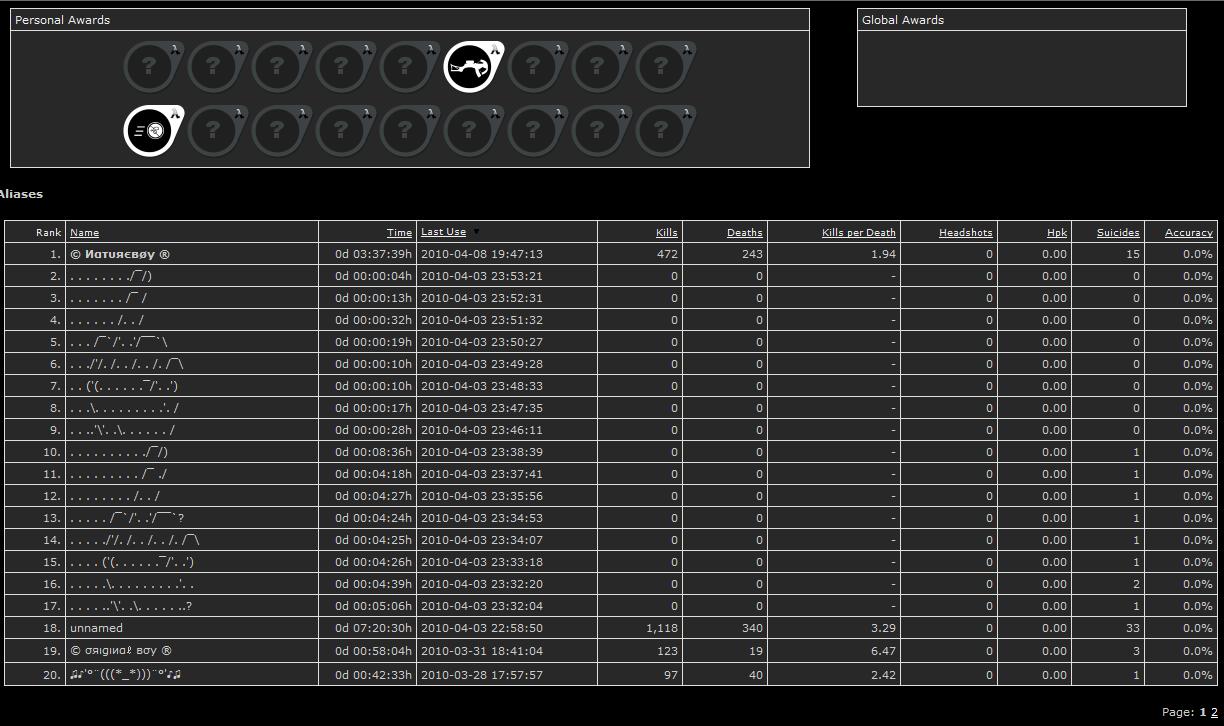Image resolution: width=1224 pixels, height=726 pixels.
Task: Sort the table by Suicides
Action: [1117, 233]
